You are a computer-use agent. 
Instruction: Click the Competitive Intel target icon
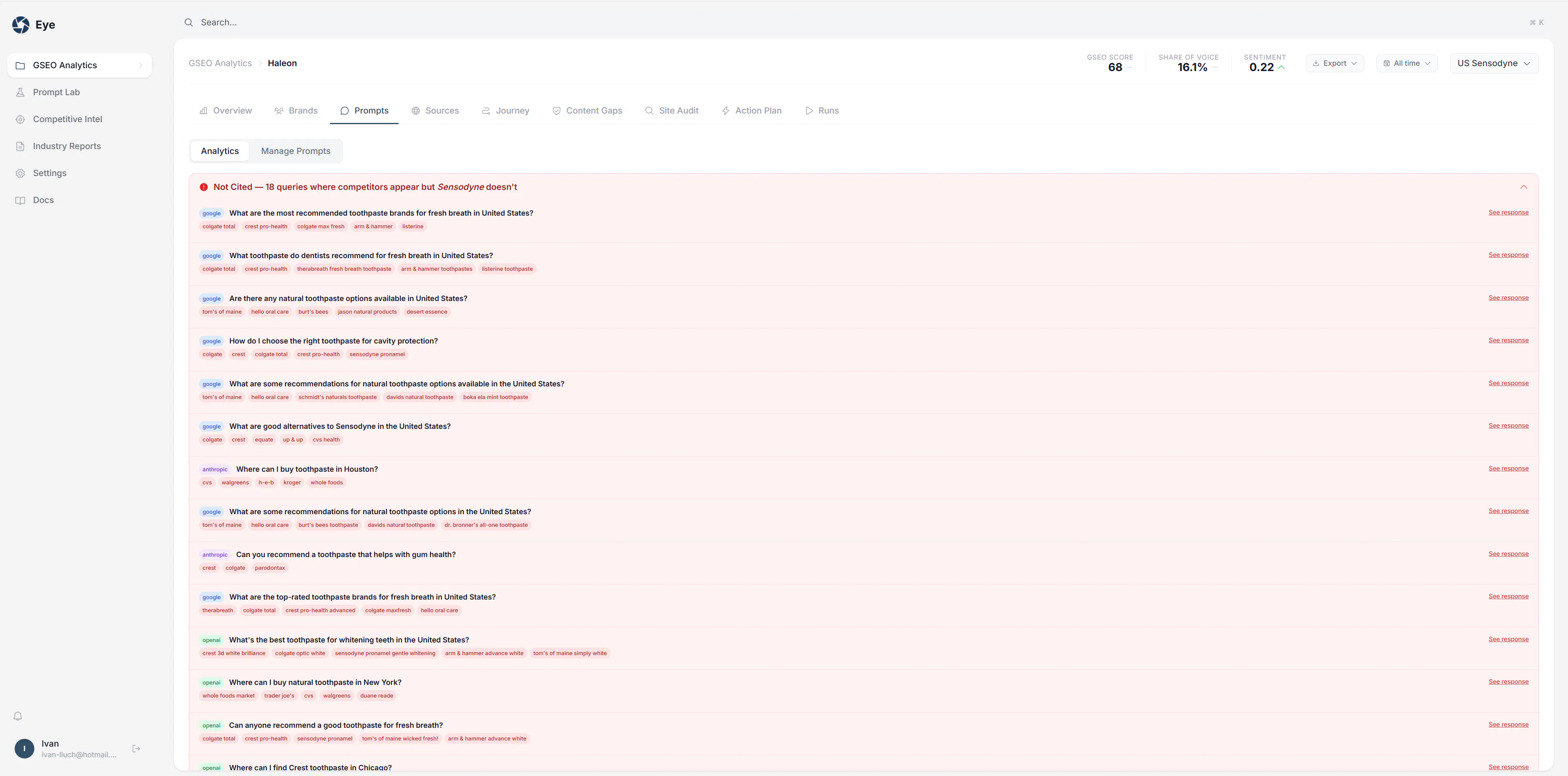[20, 119]
